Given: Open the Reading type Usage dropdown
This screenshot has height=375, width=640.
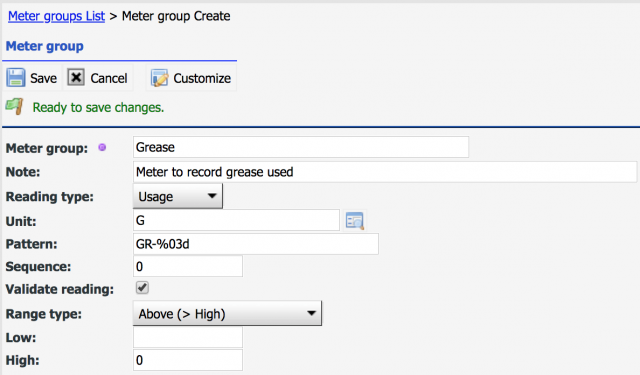Looking at the screenshot, I should point(178,196).
